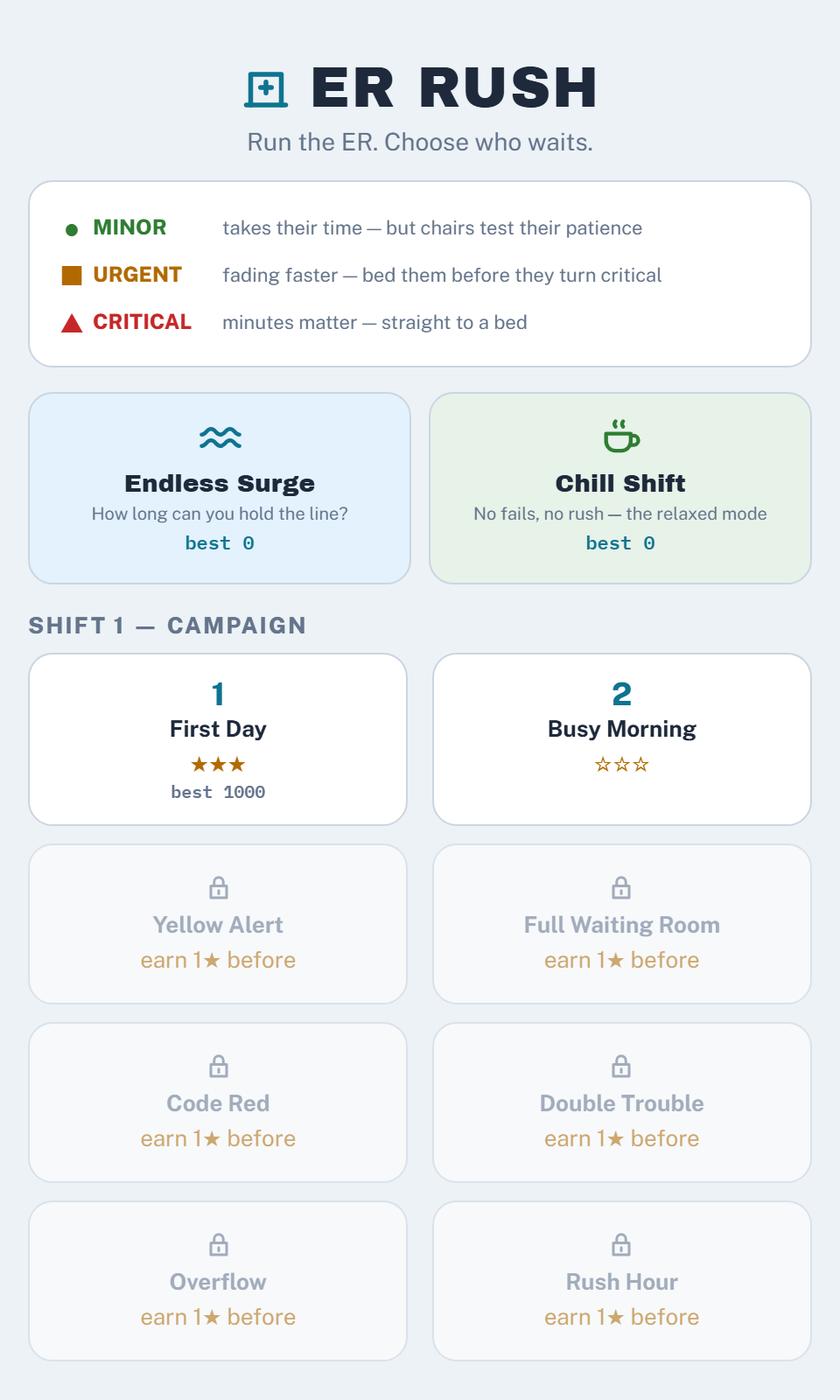Click the lock icon on Rush Hour
This screenshot has width=840, height=1400.
[621, 1245]
